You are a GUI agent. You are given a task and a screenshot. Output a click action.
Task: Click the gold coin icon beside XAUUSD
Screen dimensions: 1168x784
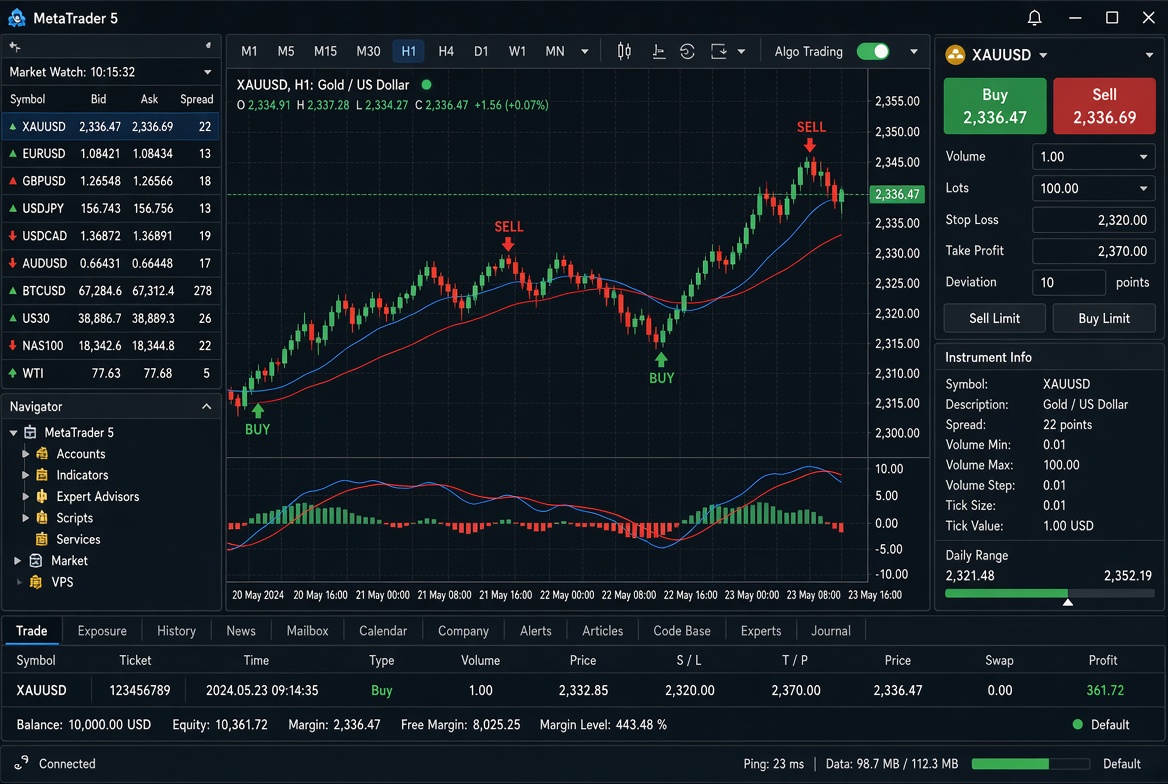[x=955, y=54]
